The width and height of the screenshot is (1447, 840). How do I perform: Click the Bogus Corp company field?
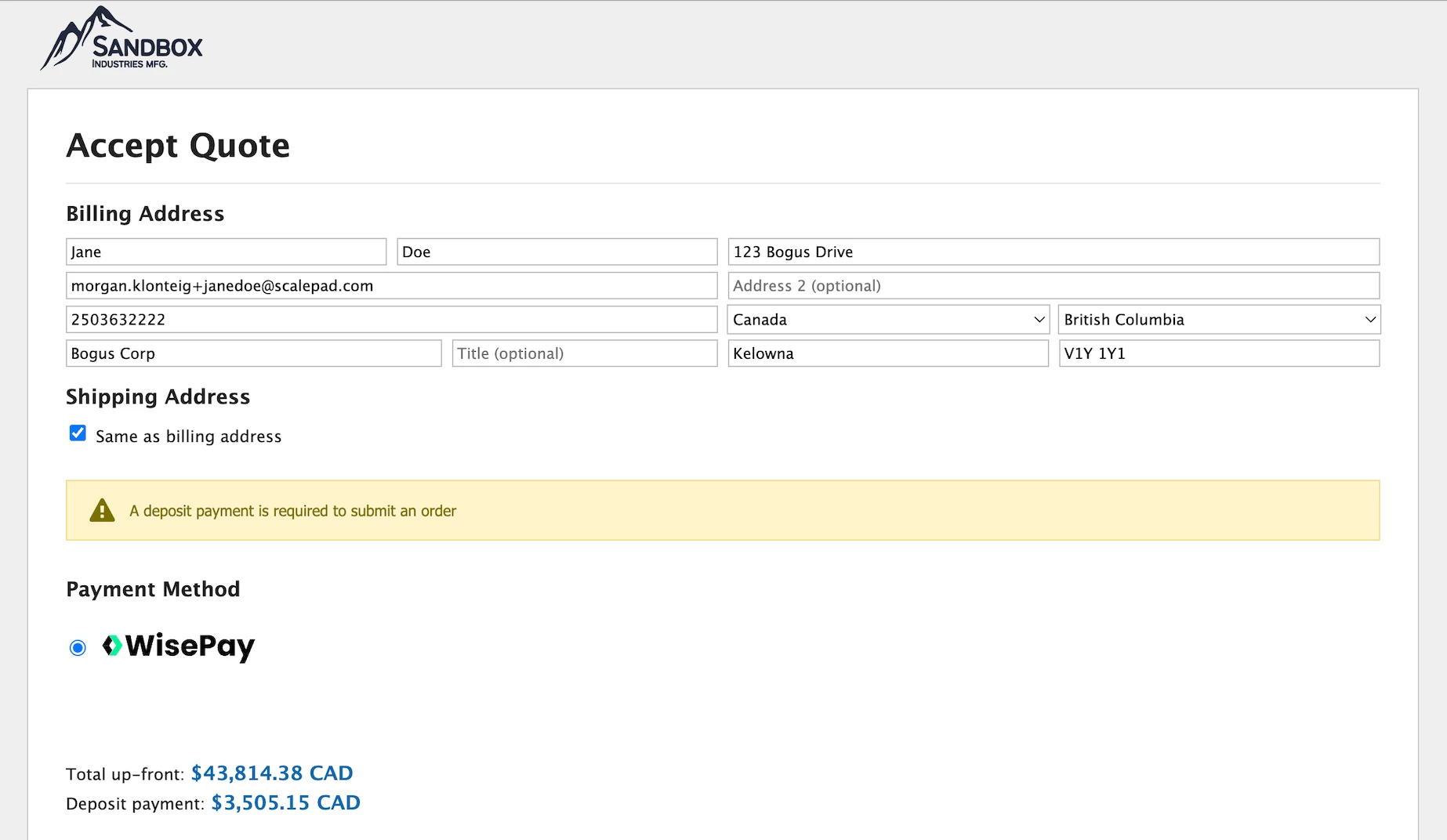click(254, 353)
